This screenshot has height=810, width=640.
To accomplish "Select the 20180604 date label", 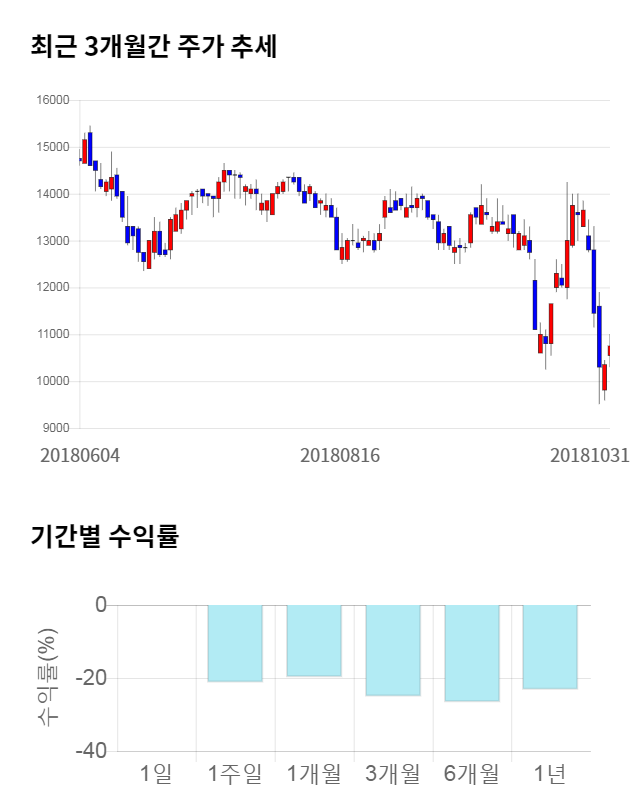I will [x=80, y=455].
